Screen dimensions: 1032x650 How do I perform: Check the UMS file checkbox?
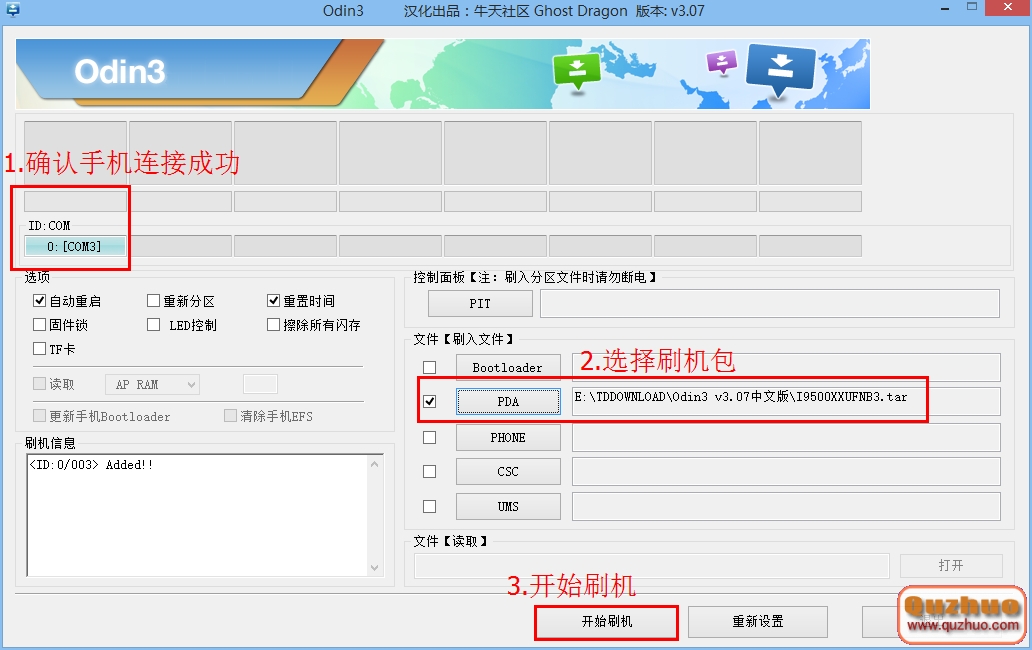[429, 506]
